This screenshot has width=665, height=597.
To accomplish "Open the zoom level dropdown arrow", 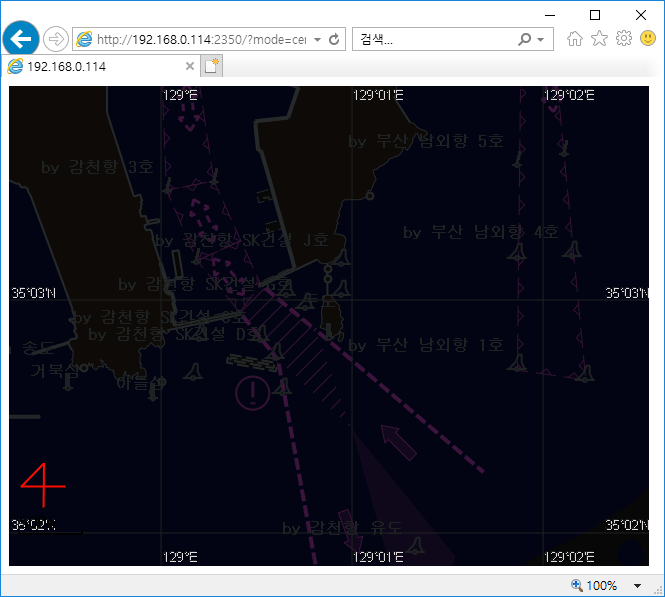I will pos(638,586).
